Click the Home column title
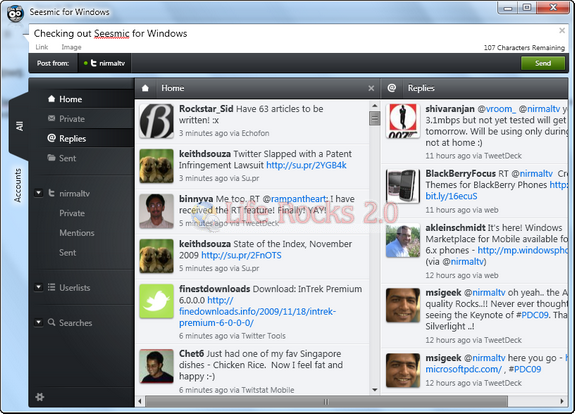This screenshot has height=414, width=575. [173, 88]
